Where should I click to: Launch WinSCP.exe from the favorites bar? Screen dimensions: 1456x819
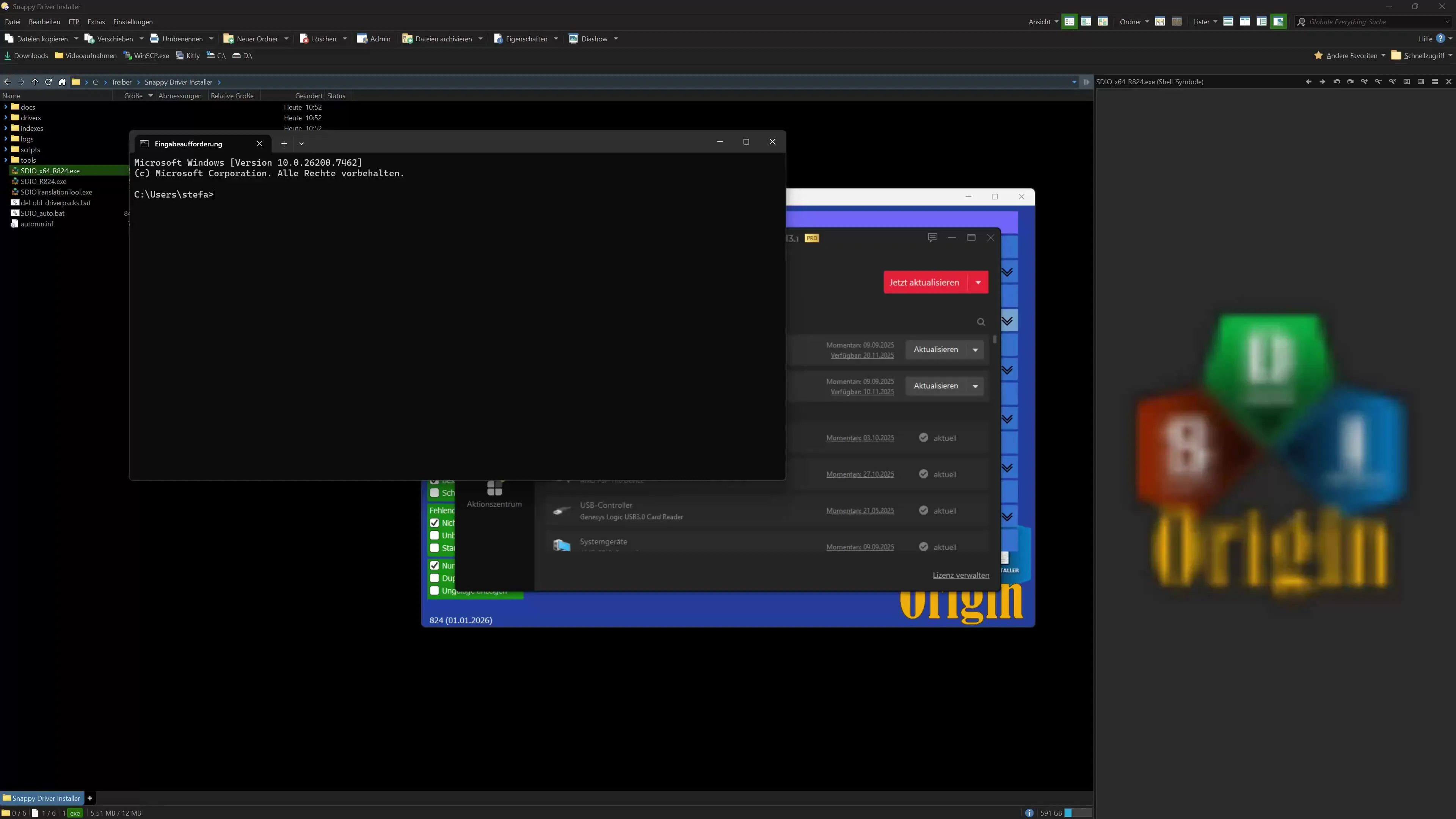146,55
